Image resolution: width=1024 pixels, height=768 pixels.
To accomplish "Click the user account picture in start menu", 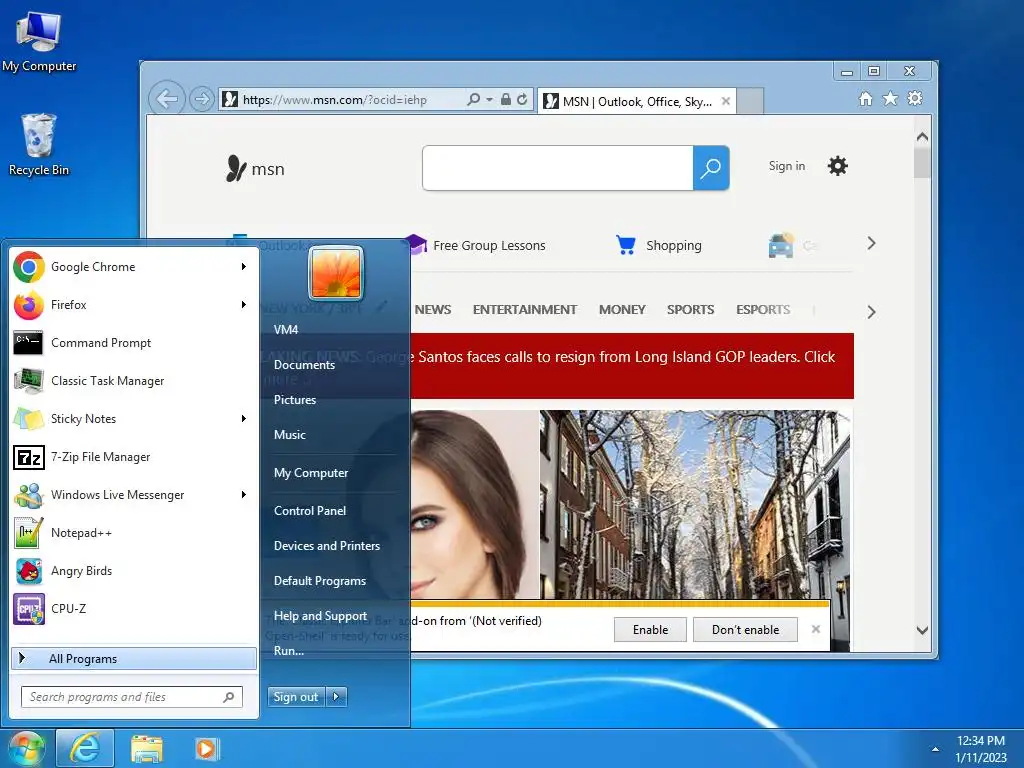I will pos(336,272).
